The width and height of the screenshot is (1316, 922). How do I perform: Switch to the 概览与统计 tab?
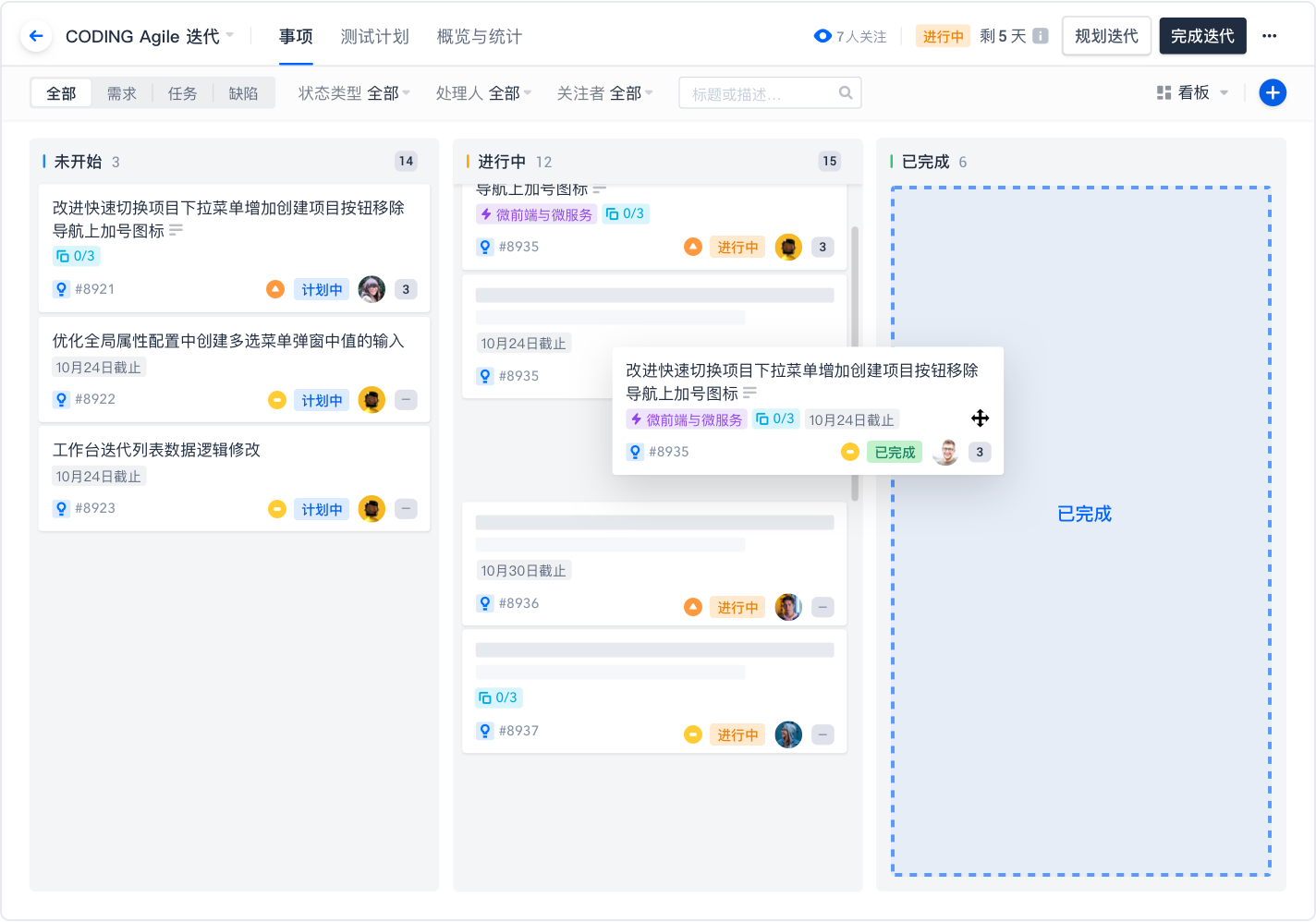point(479,36)
